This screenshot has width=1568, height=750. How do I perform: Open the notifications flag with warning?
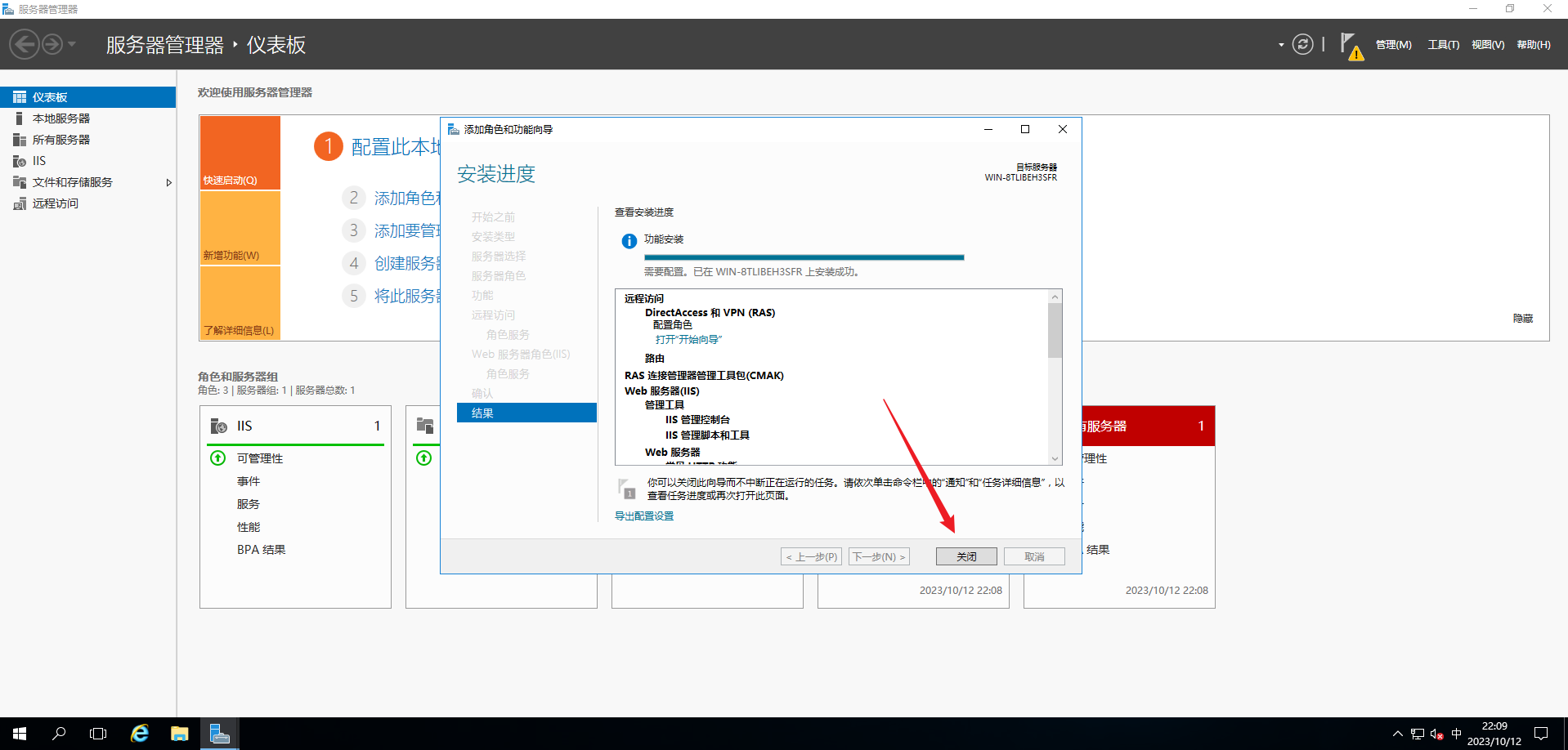tap(1351, 46)
